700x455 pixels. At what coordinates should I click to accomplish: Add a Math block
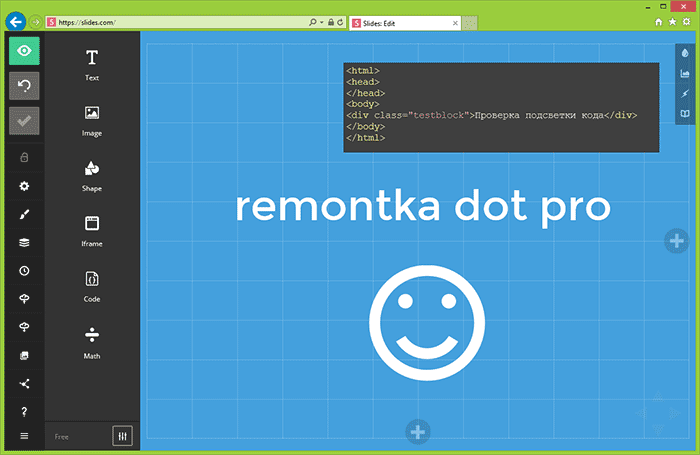click(92, 342)
